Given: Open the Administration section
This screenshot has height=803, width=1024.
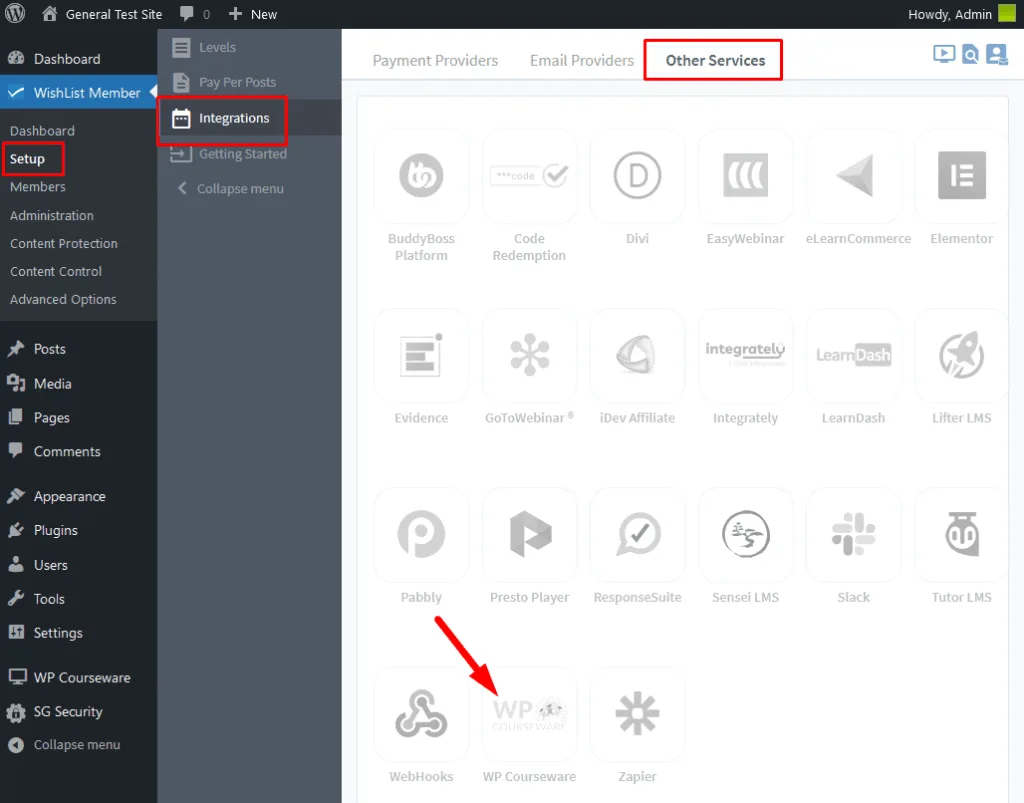Looking at the screenshot, I should (52, 215).
